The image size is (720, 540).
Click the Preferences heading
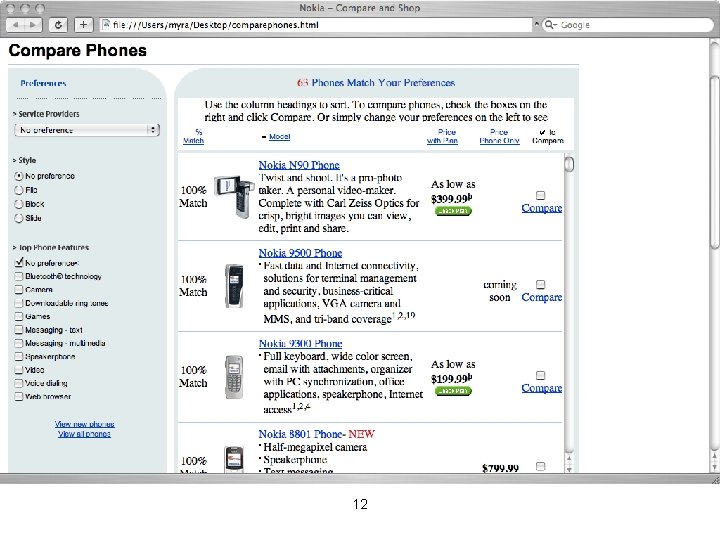[43, 83]
